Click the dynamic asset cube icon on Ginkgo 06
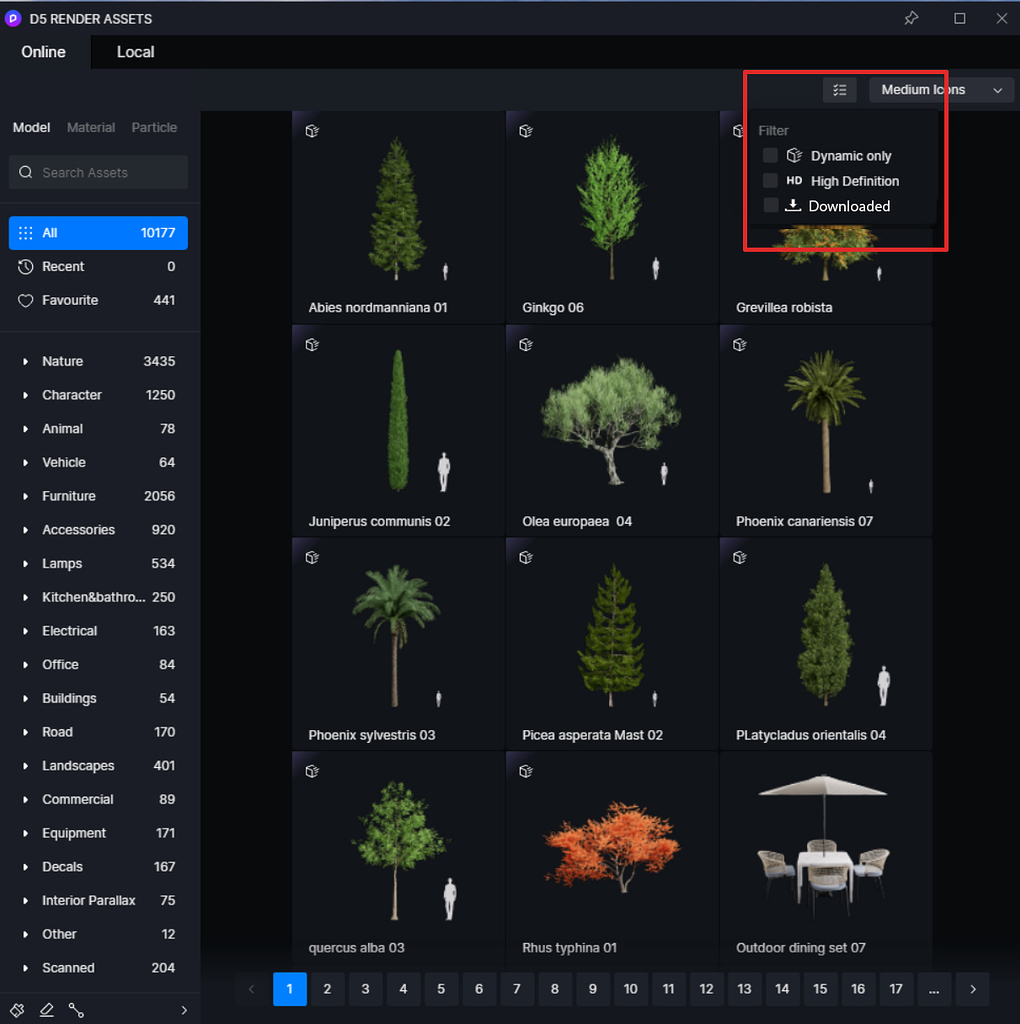This screenshot has height=1024, width=1020. tap(525, 131)
